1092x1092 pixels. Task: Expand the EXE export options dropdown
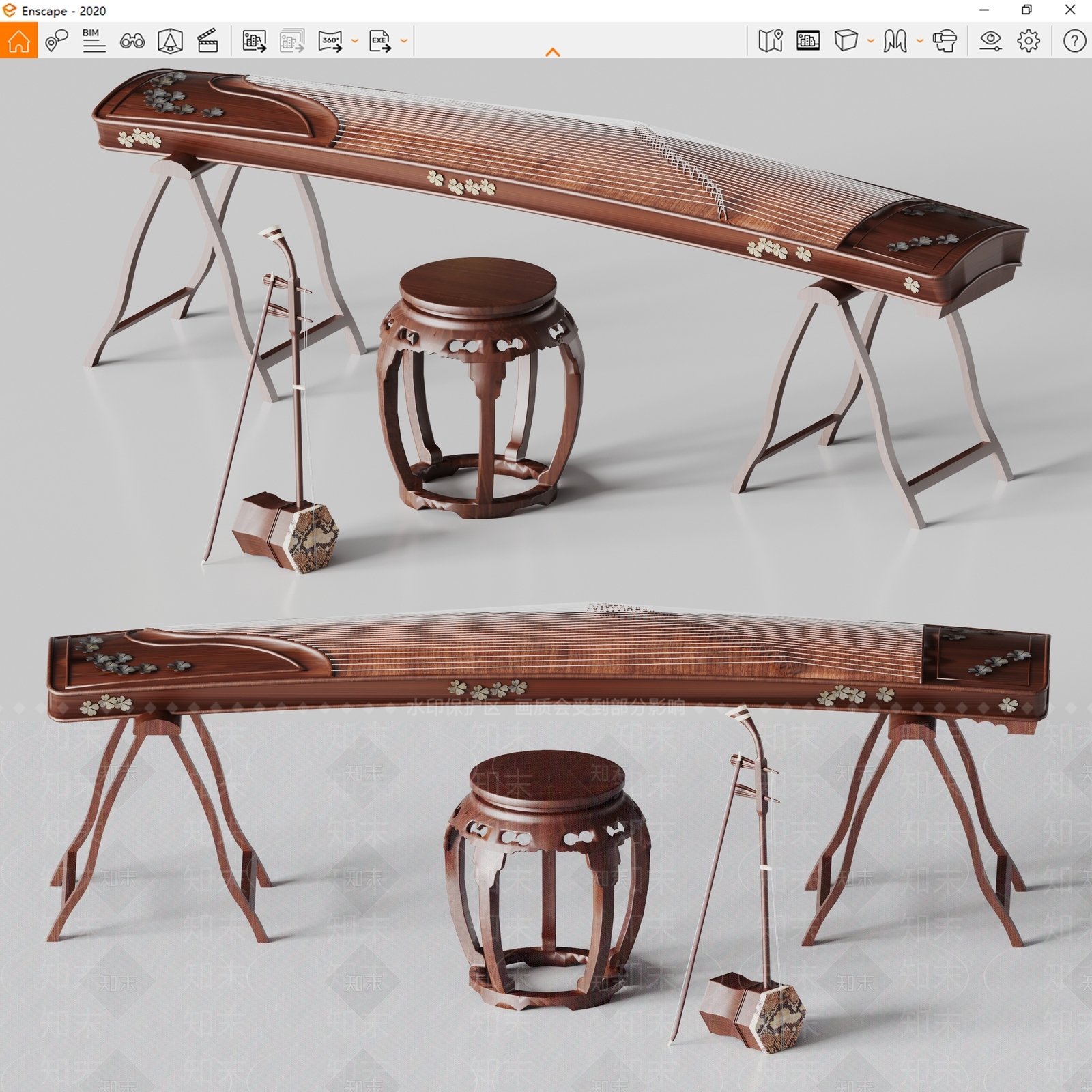point(404,41)
